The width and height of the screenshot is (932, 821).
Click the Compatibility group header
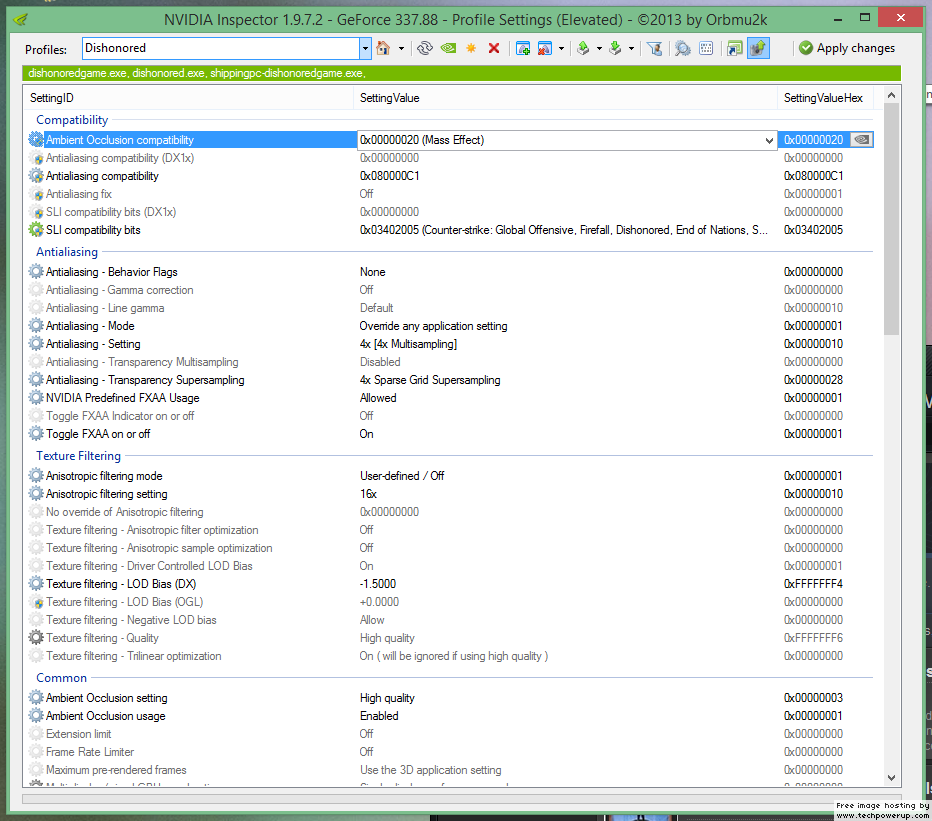point(72,120)
